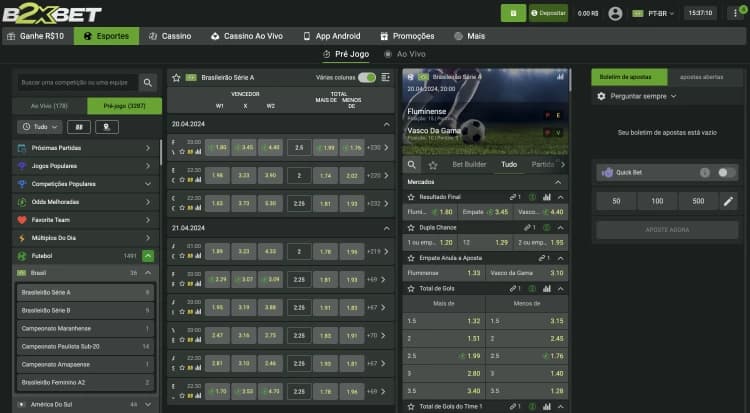Set quick stake to 500
Image resolution: width=750 pixels, height=413 pixels.
click(x=698, y=201)
